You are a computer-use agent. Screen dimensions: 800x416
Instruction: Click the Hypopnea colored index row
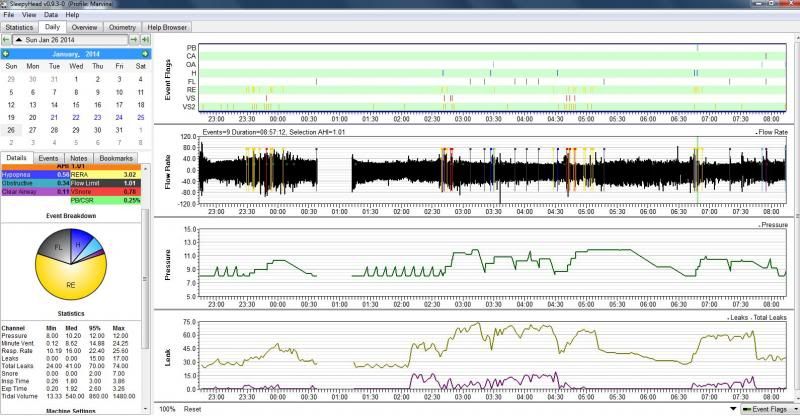pos(36,174)
